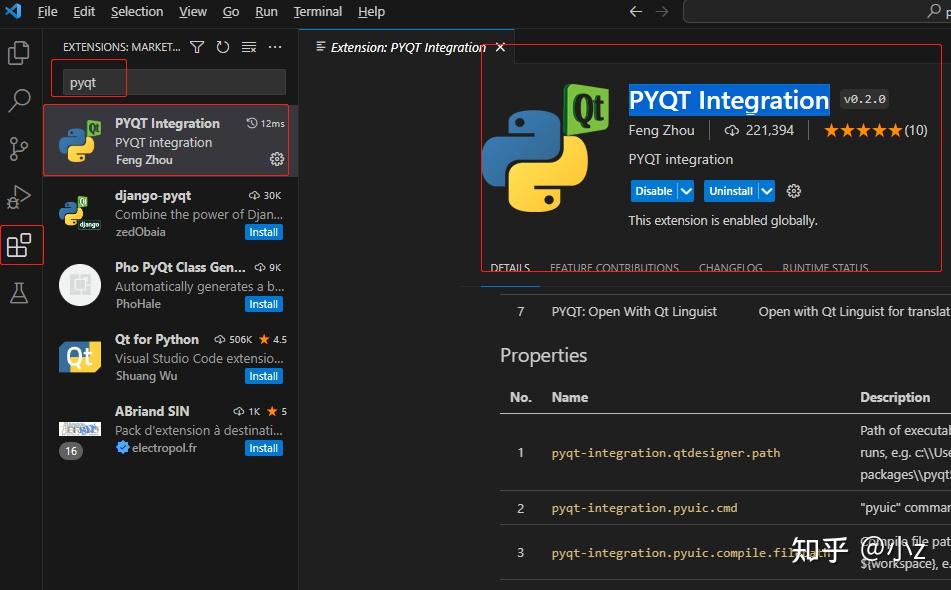This screenshot has width=951, height=590.
Task: Open the Search view in the activity bar
Action: (18, 100)
